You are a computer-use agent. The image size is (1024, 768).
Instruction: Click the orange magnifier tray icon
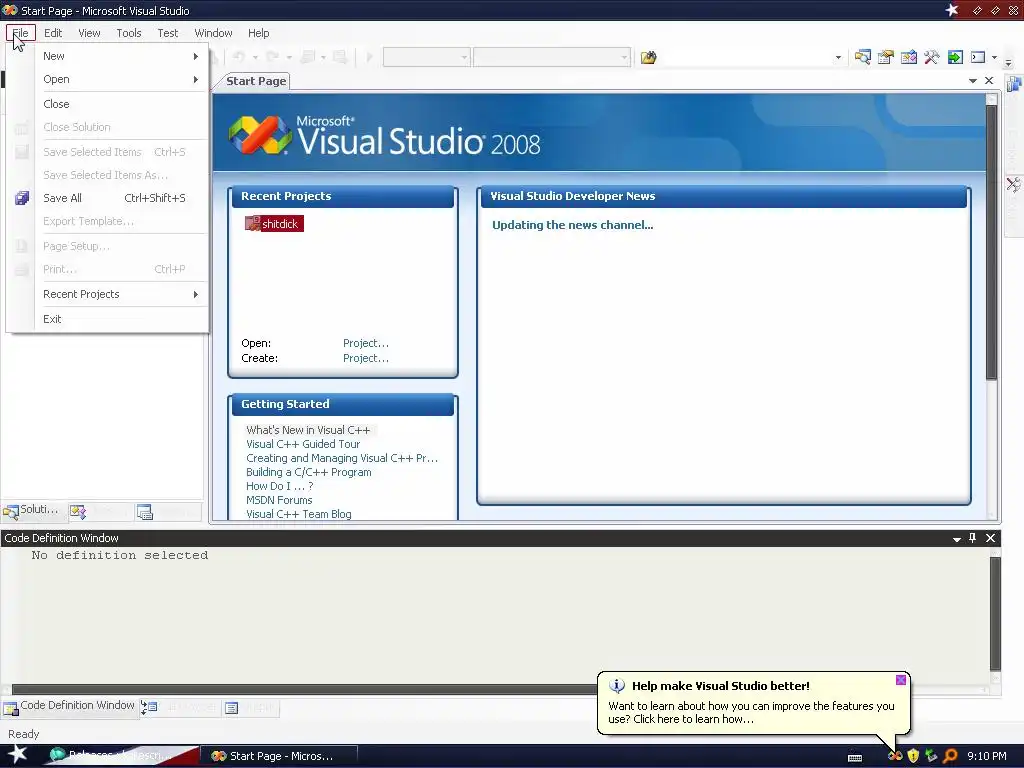950,756
